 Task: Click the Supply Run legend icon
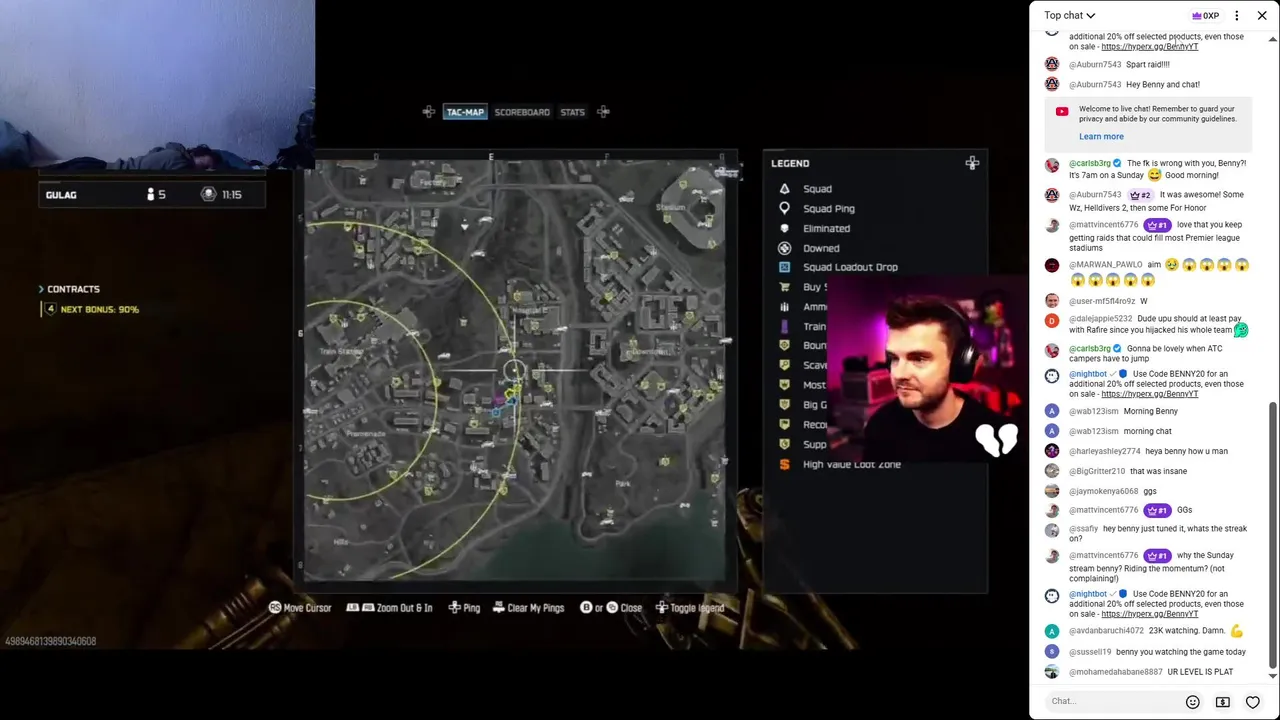coord(784,444)
